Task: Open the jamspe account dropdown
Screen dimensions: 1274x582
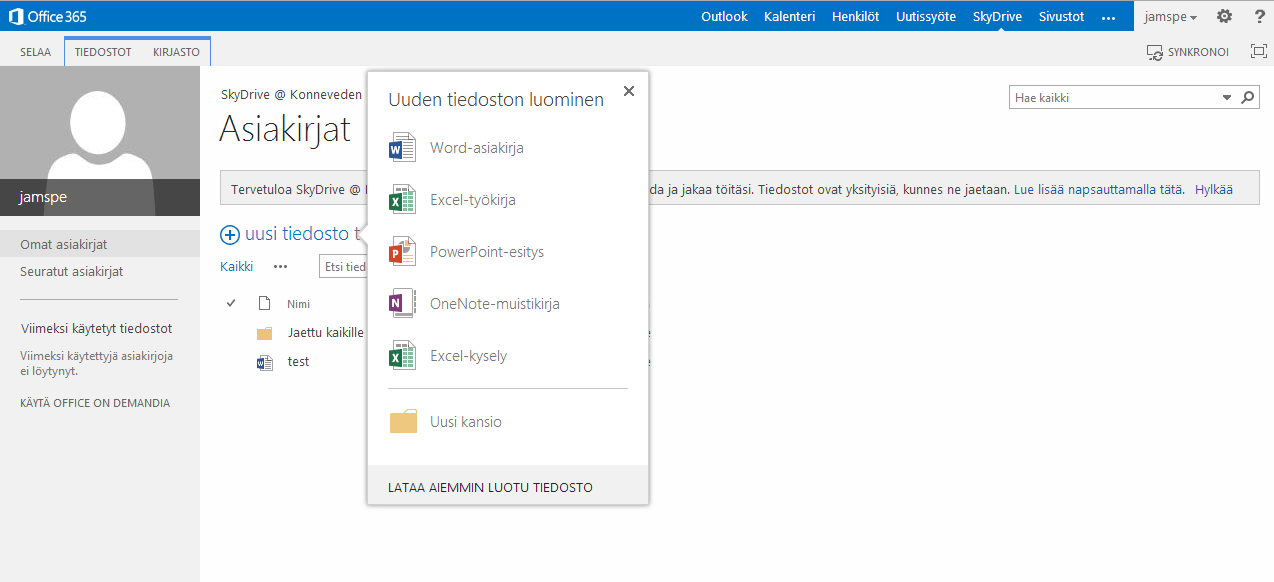Action: tap(1171, 17)
